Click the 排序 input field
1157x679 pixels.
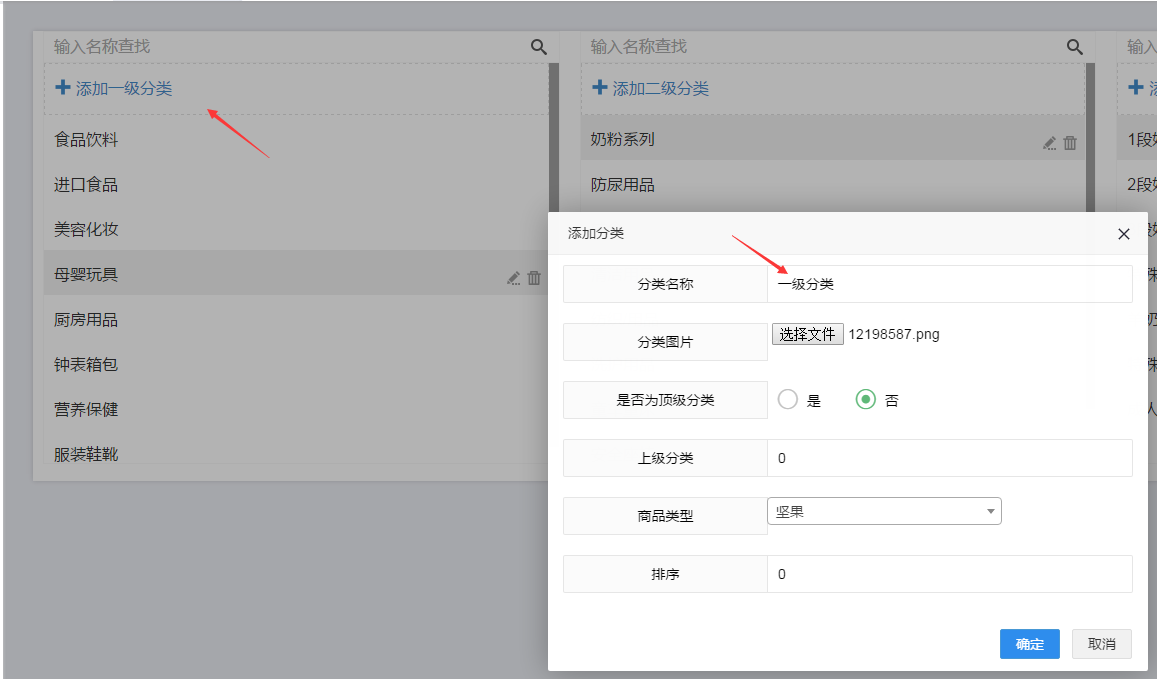[950, 574]
